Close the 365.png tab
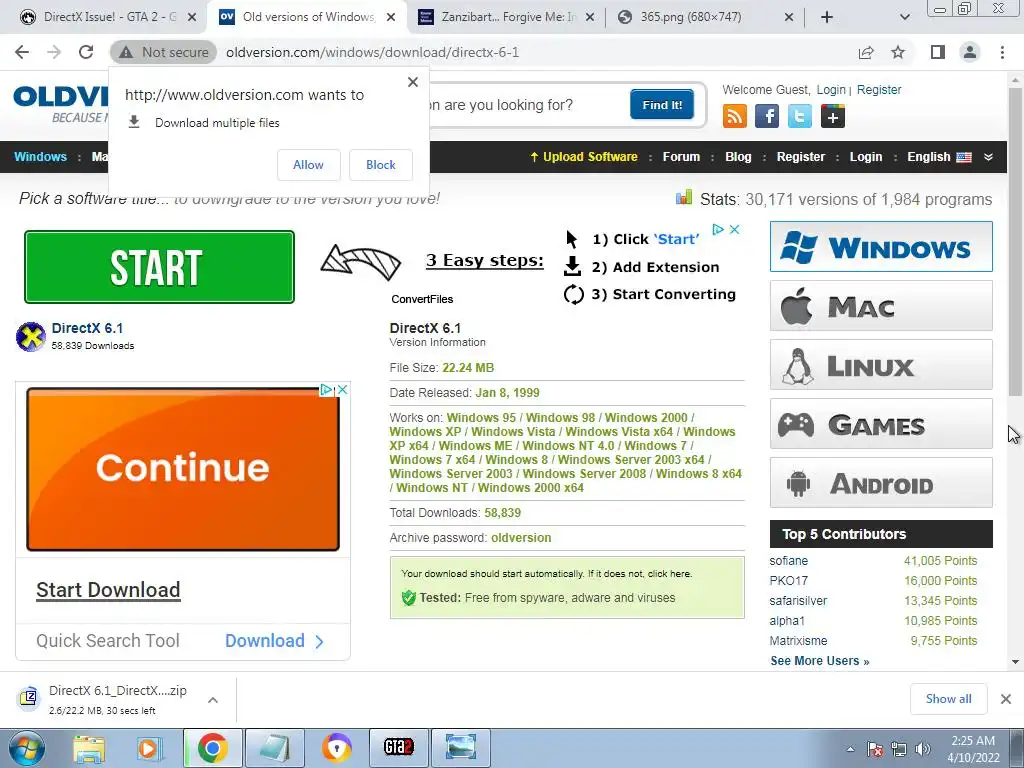The height and width of the screenshot is (768, 1024). tap(789, 17)
